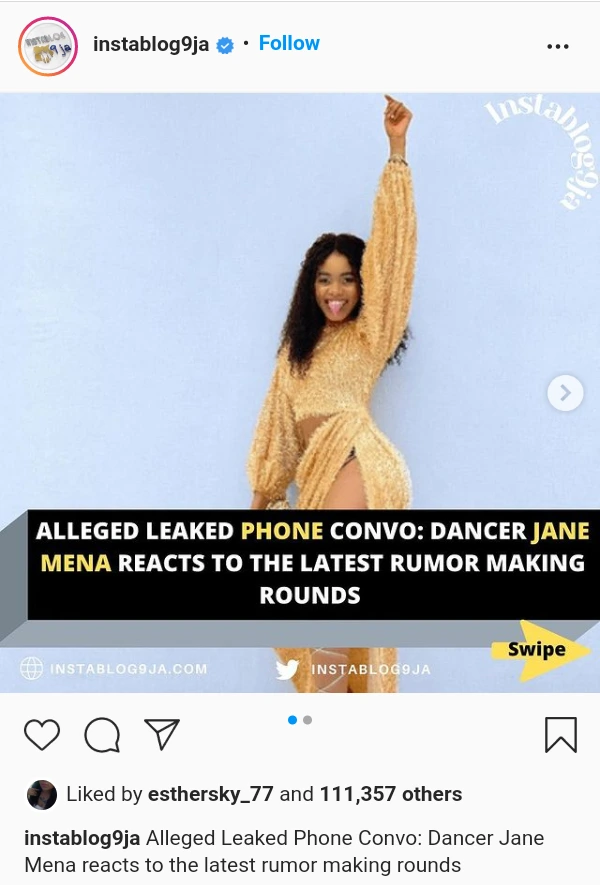Viewport: 600px width, 885px height.
Task: Save the post with bookmark icon
Action: (561, 735)
